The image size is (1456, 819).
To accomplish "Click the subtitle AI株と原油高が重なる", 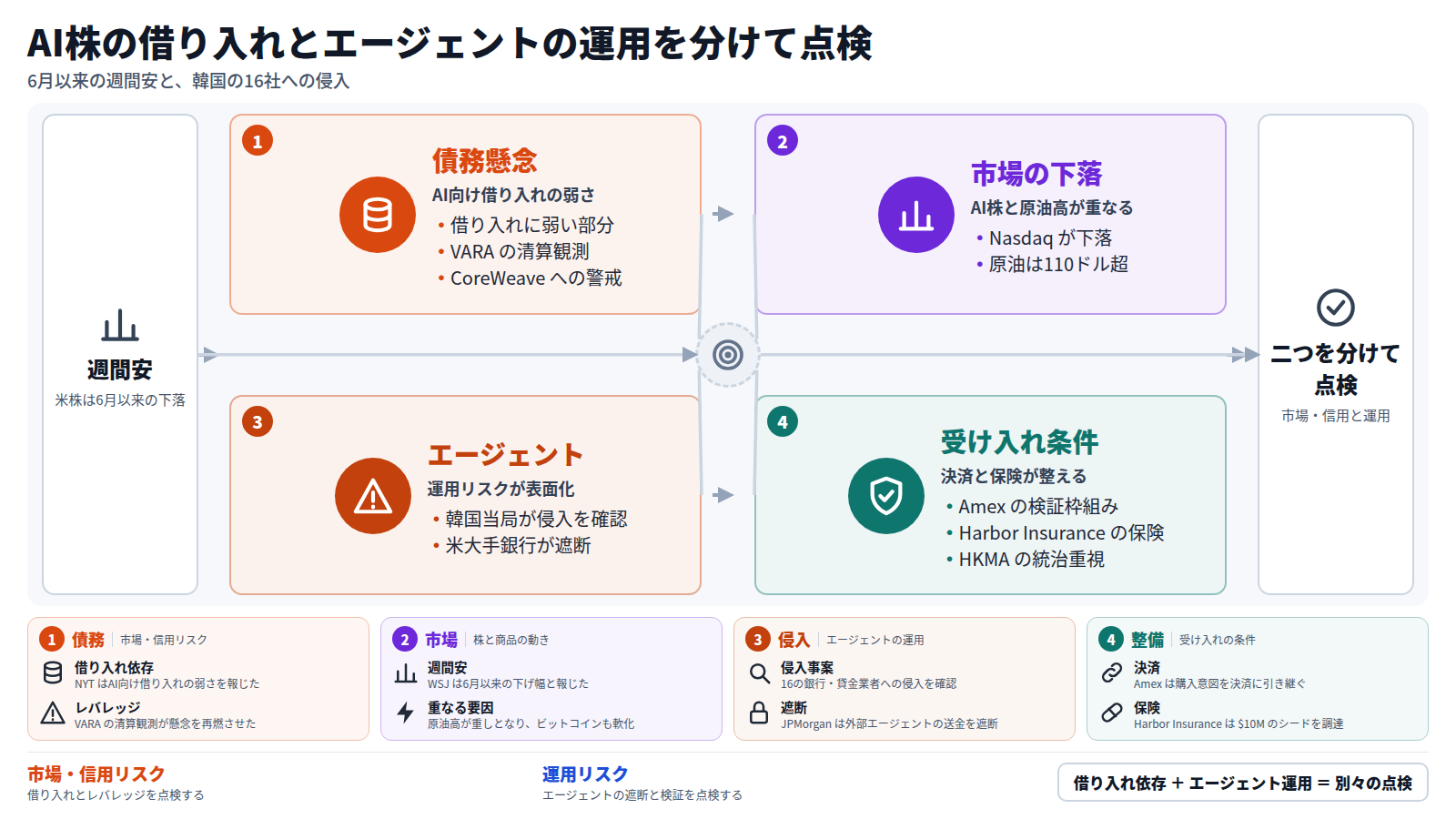I will [x=1052, y=207].
